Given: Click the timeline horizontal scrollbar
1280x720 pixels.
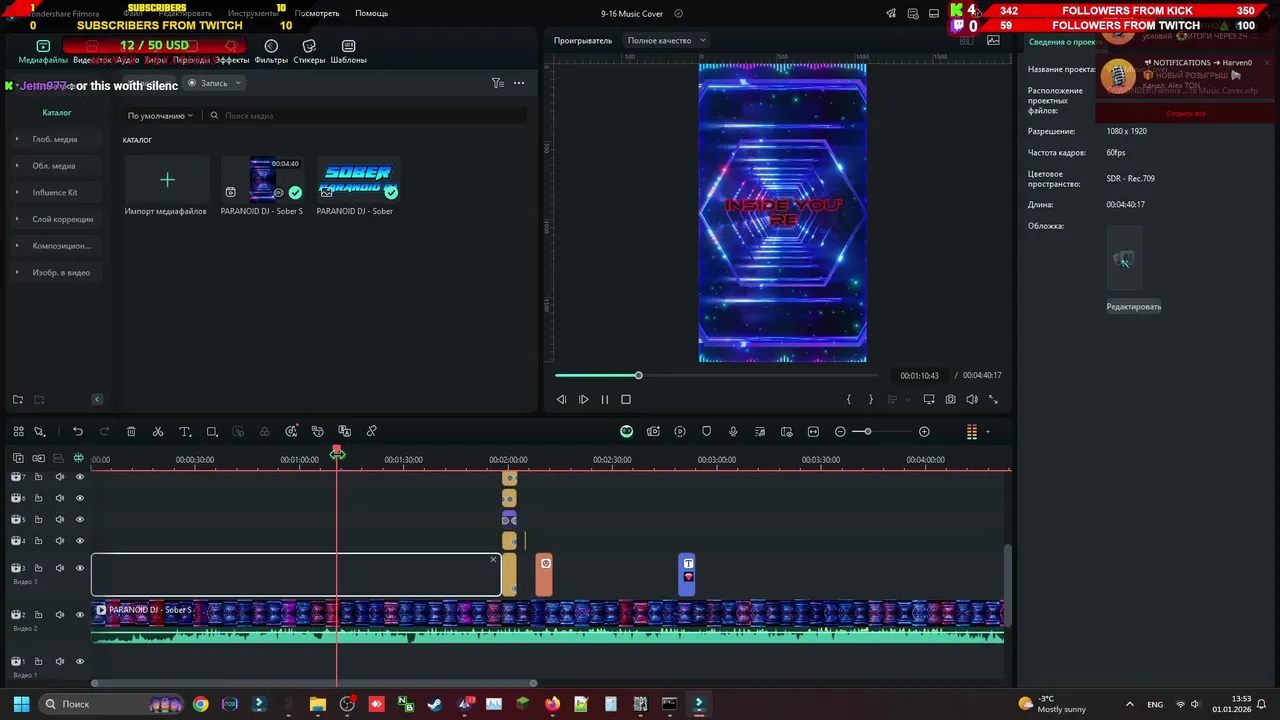Looking at the screenshot, I should tap(314, 684).
